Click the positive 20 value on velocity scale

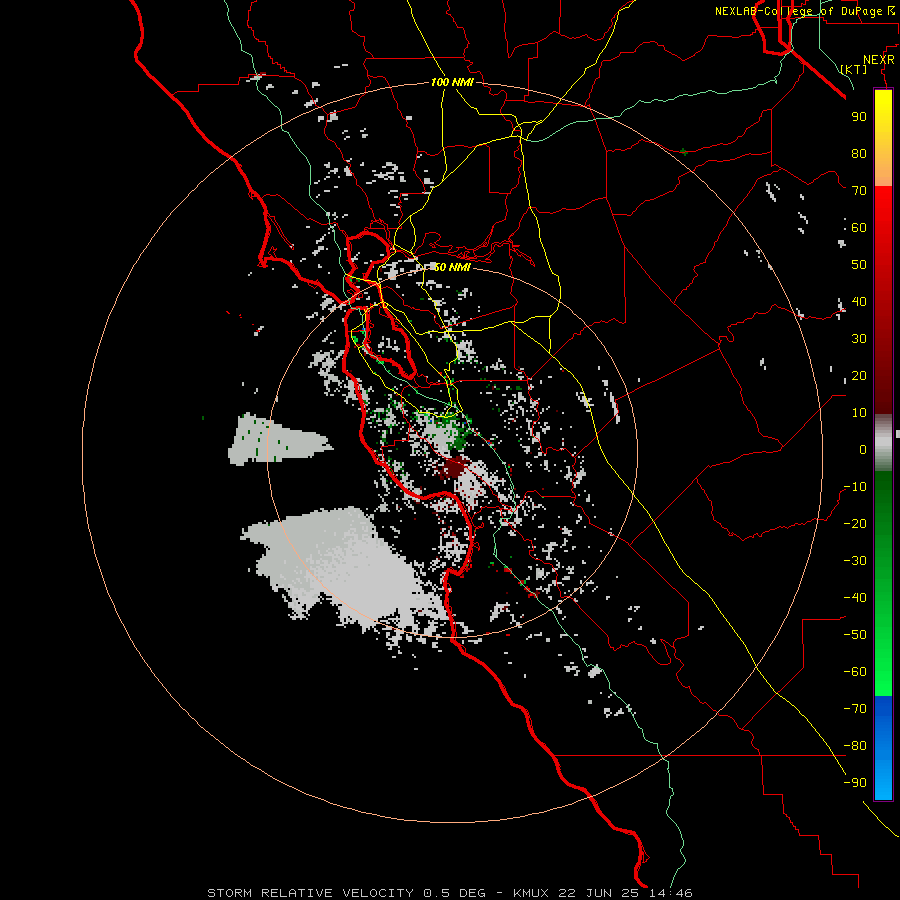pos(859,375)
